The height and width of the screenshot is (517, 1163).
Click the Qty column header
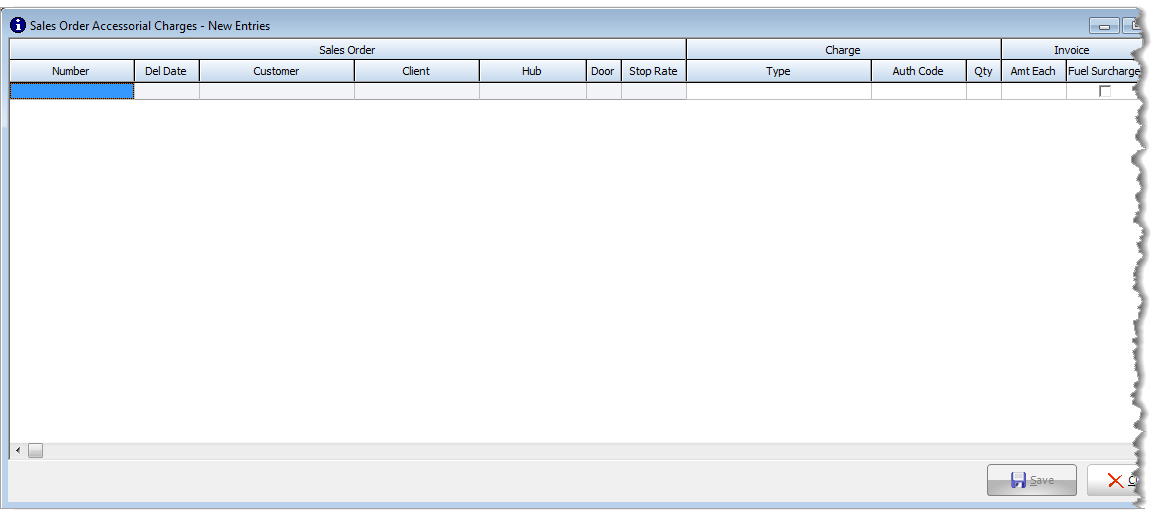coord(984,71)
